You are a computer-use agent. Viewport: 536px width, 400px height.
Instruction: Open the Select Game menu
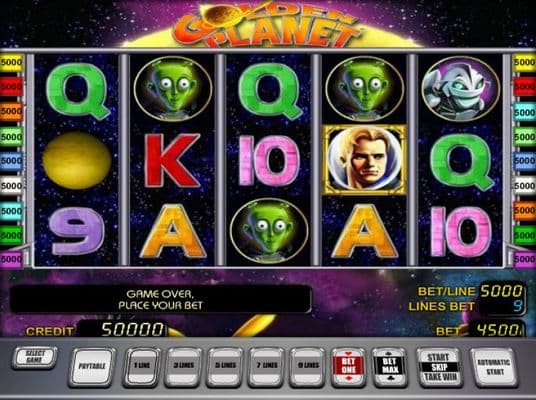tap(35, 358)
